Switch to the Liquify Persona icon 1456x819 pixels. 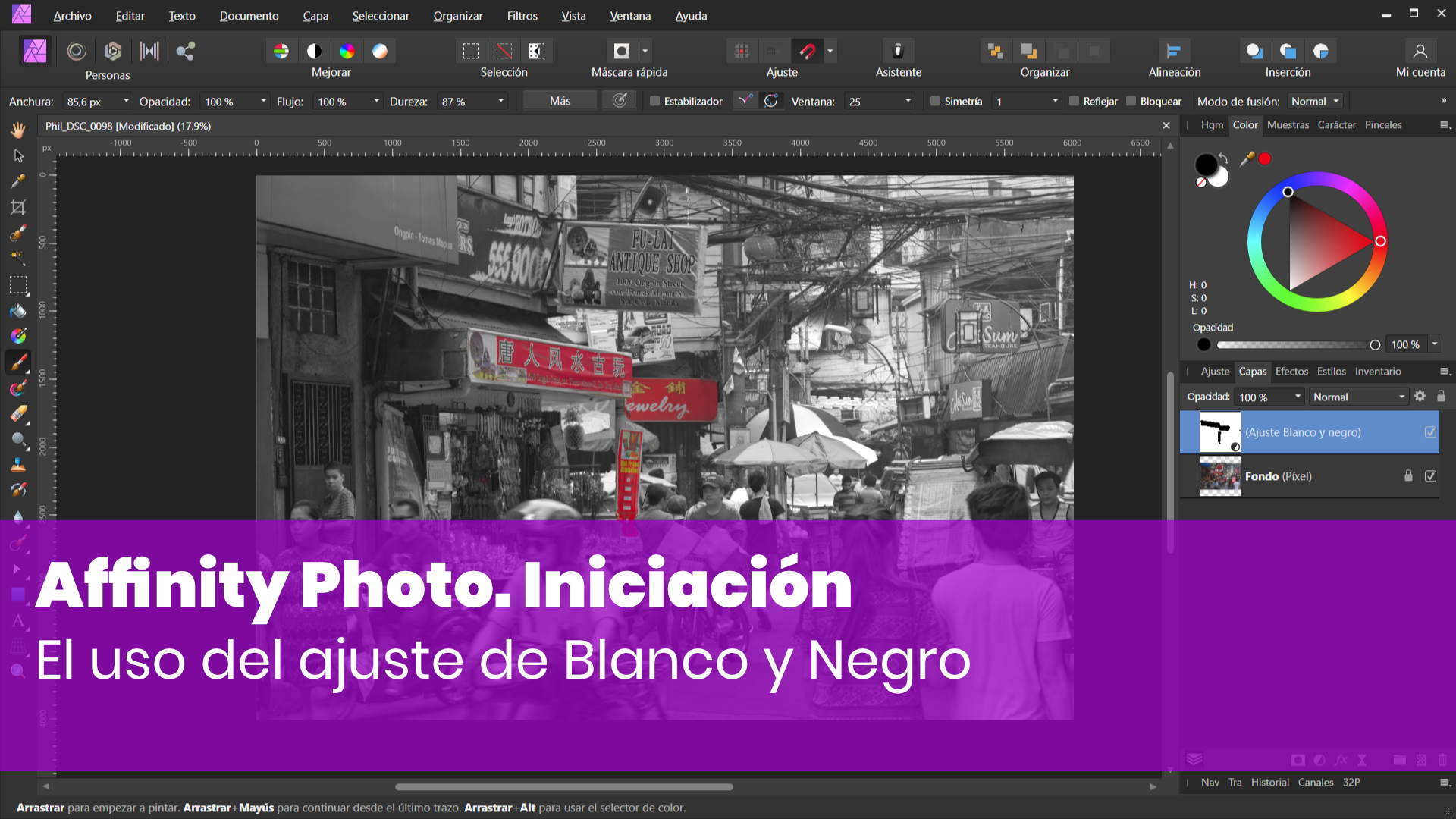(76, 51)
